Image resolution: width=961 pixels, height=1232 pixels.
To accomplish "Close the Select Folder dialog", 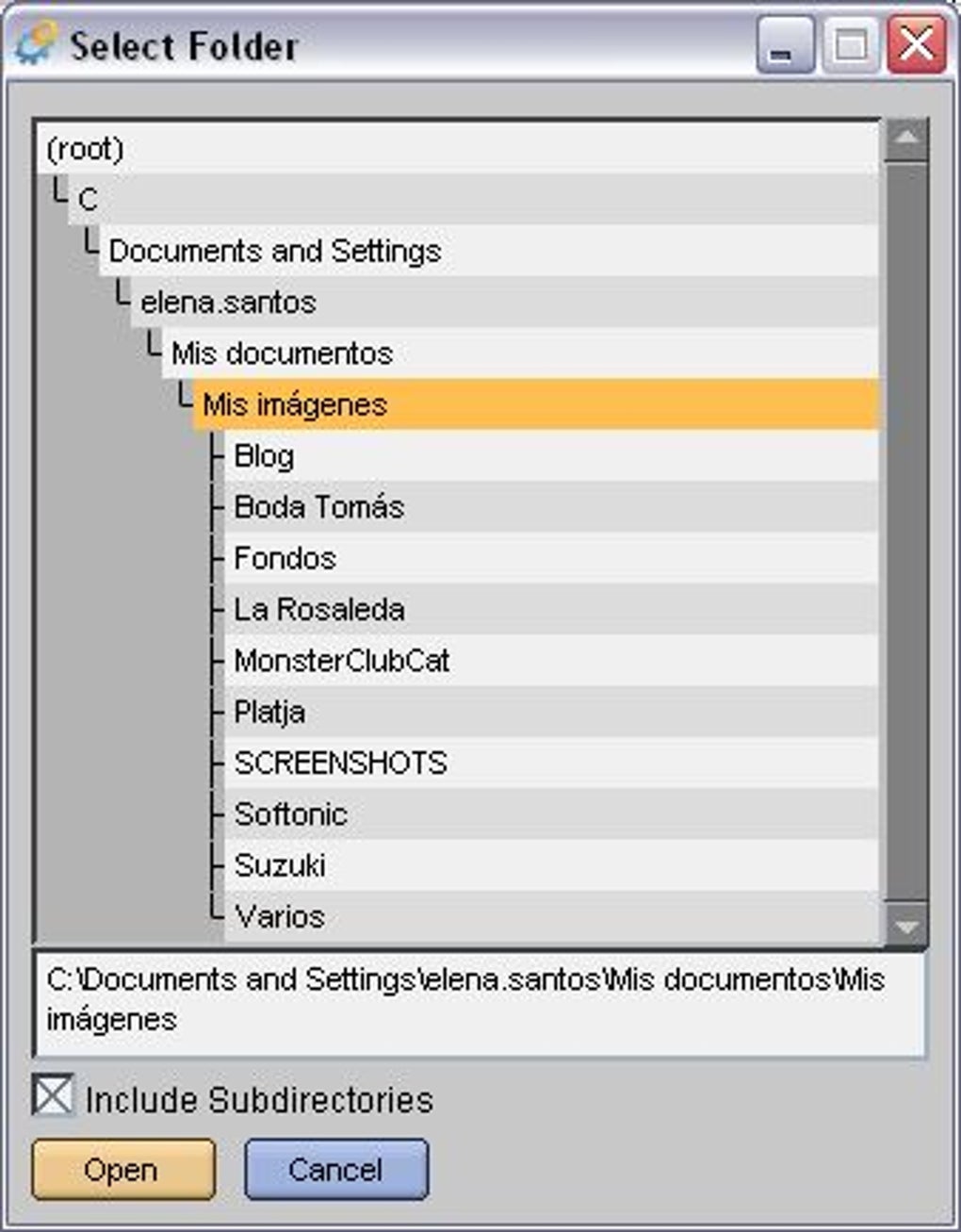I will tap(916, 43).
